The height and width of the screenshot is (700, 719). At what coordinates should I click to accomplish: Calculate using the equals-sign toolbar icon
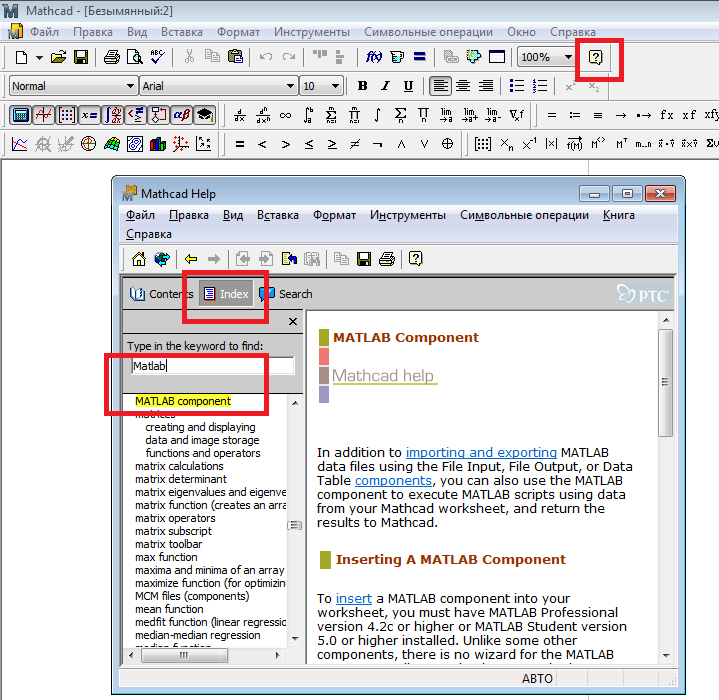419,57
